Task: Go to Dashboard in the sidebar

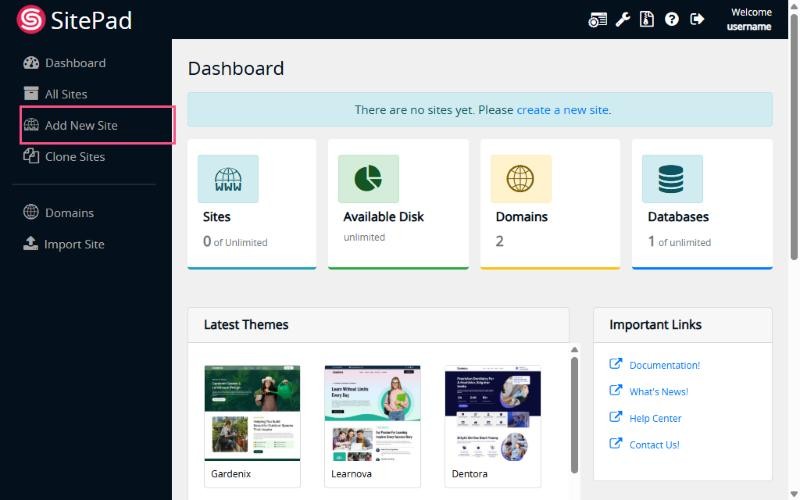Action: (75, 63)
